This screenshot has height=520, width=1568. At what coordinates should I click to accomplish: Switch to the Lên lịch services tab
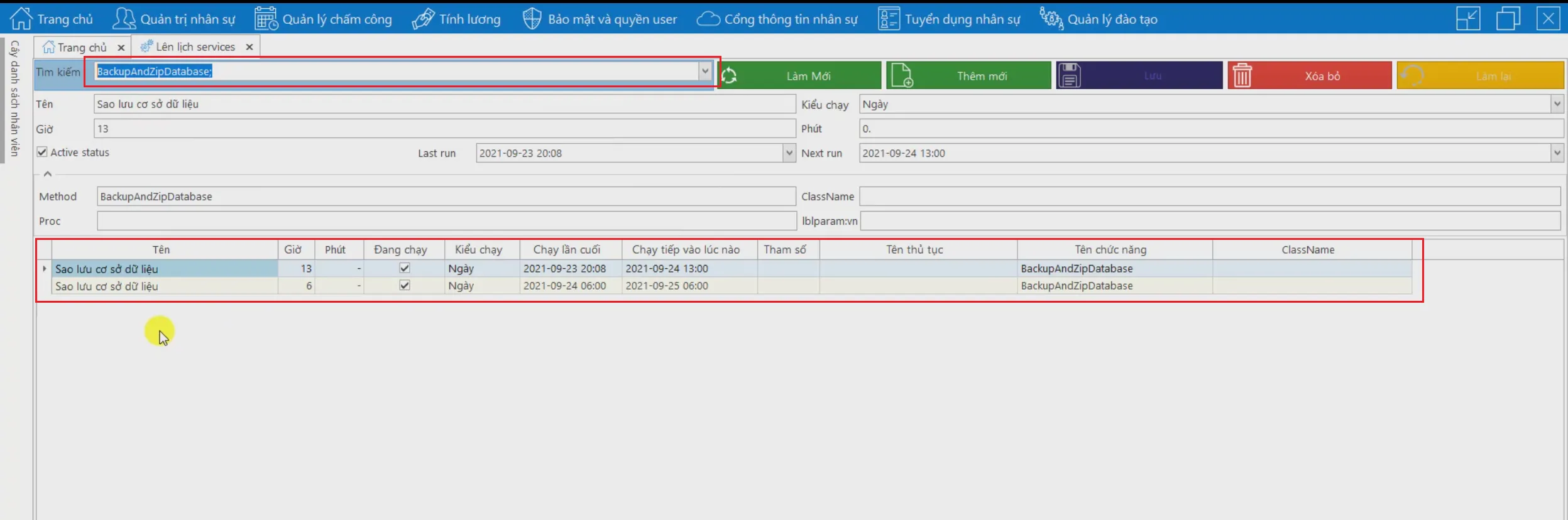click(195, 46)
